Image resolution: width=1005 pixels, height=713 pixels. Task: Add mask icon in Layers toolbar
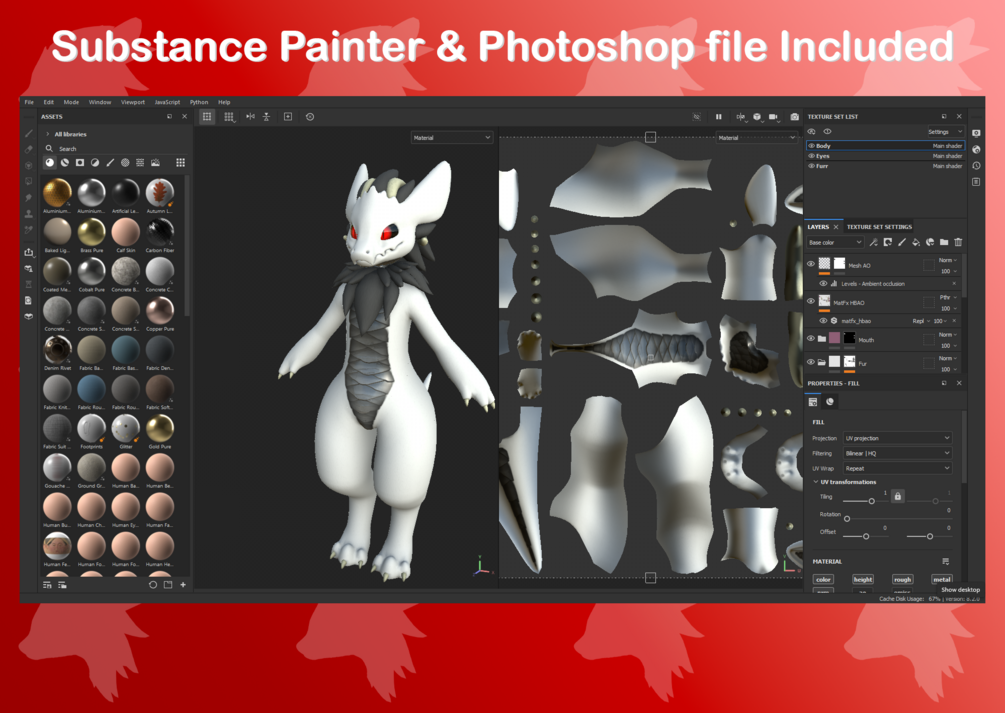888,242
